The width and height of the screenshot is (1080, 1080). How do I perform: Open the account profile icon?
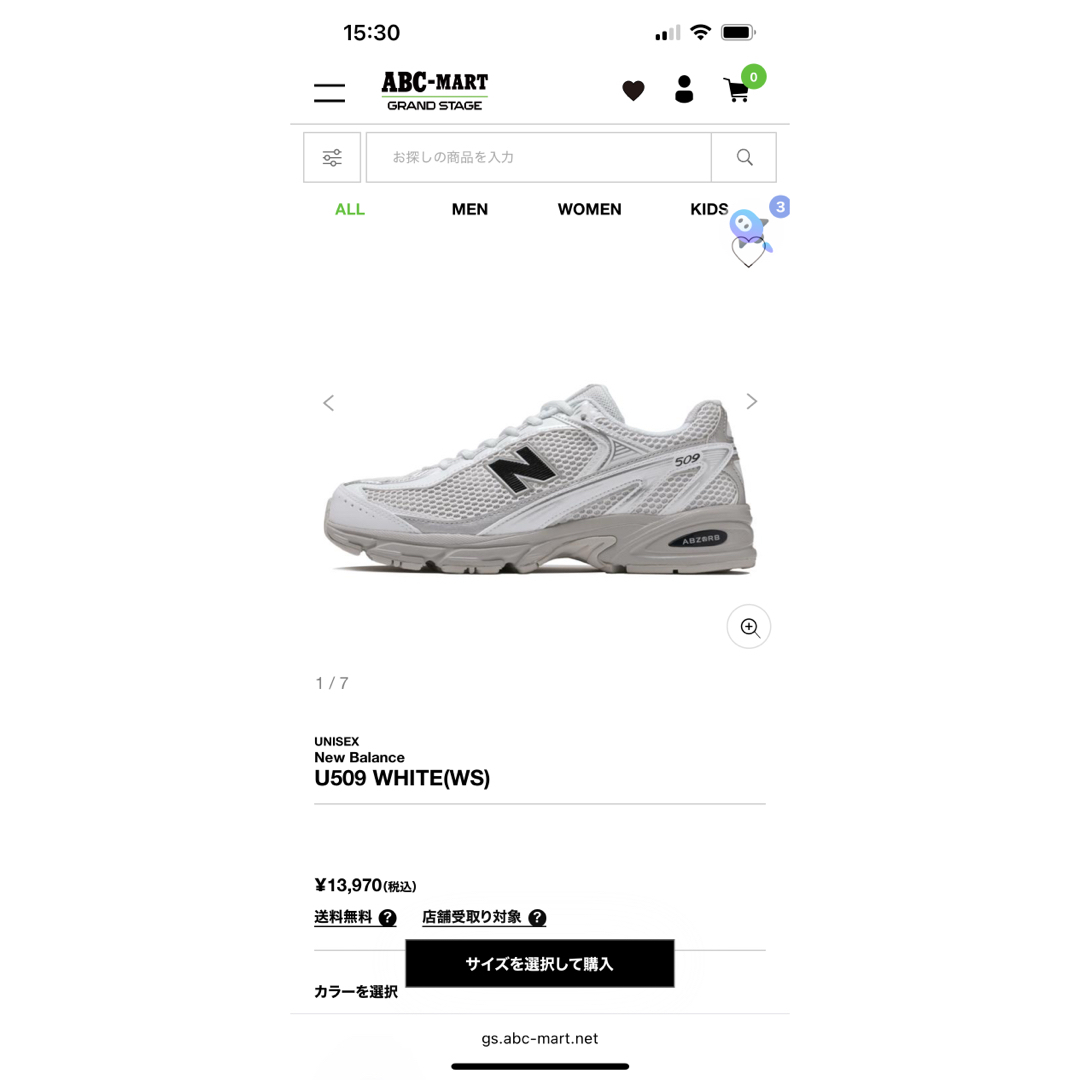tap(684, 90)
